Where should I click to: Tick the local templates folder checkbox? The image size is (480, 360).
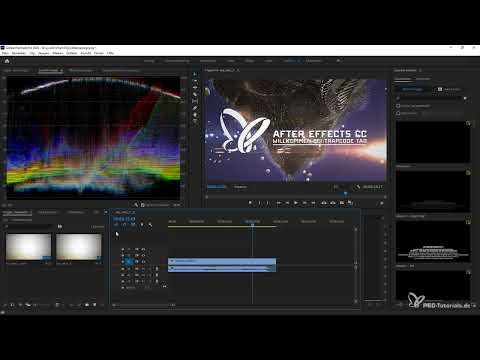coord(398,106)
